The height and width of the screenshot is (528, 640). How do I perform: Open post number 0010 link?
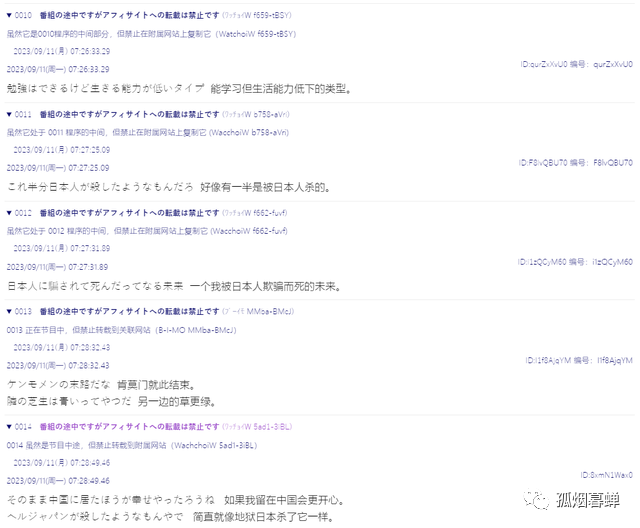(x=23, y=16)
